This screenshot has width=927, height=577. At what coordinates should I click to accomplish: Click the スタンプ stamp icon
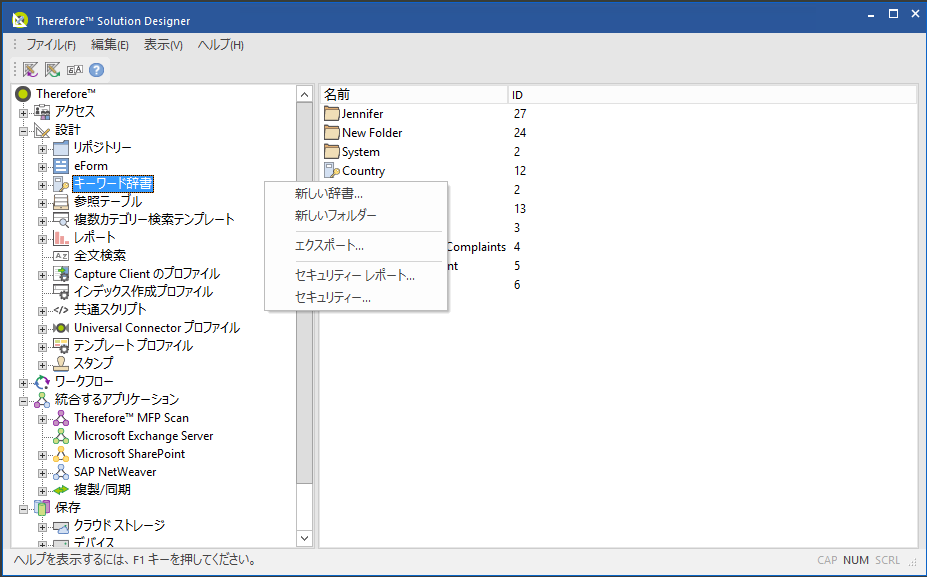(61, 363)
